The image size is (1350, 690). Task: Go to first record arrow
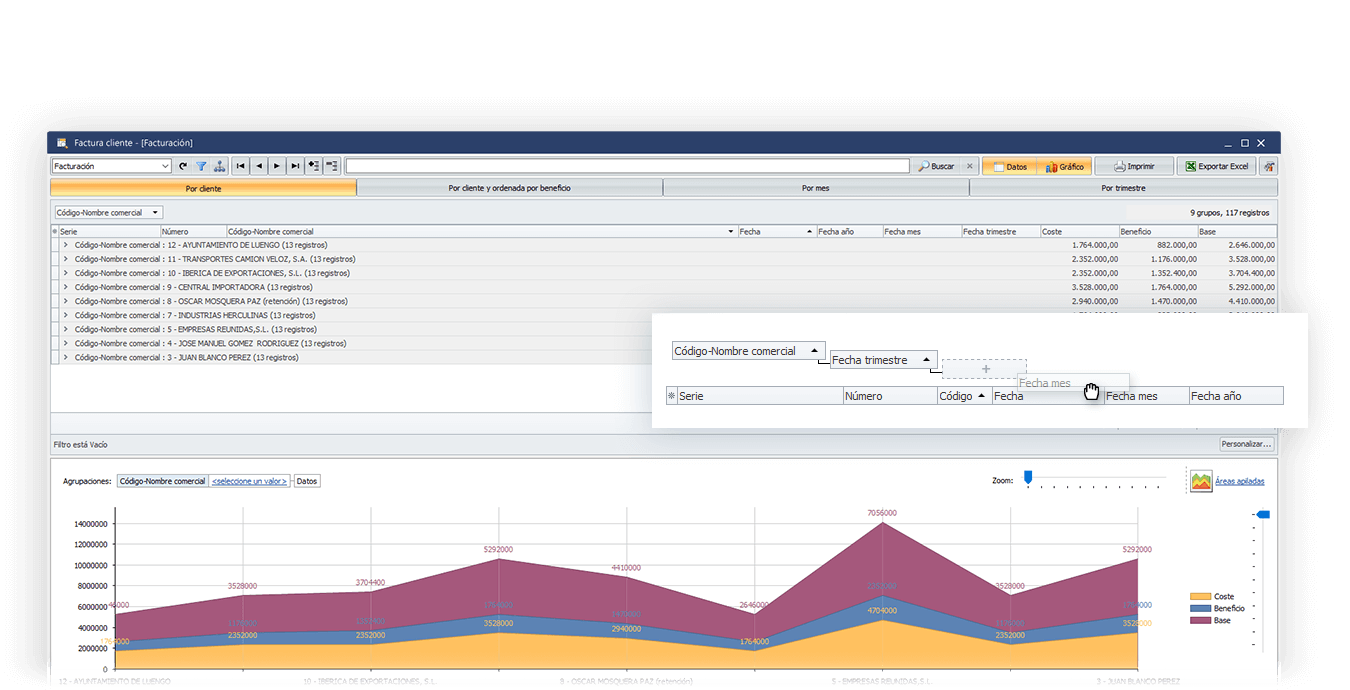point(241,167)
